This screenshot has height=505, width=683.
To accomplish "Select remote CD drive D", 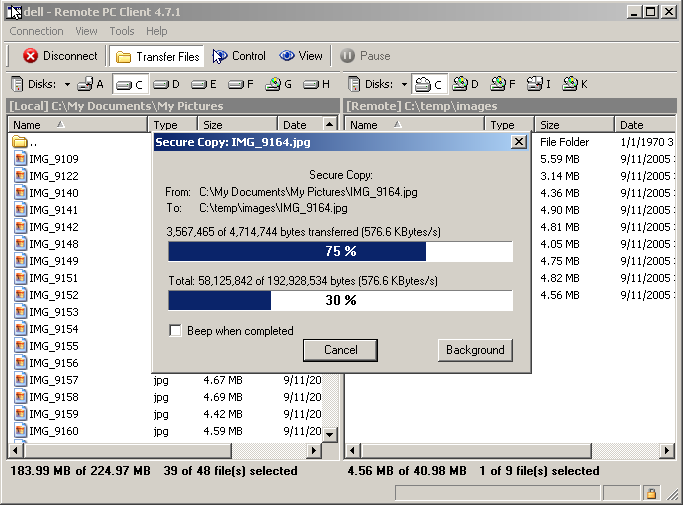I will [x=465, y=84].
